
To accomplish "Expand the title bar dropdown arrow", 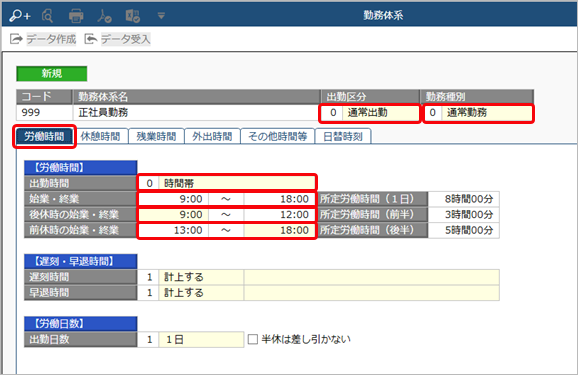I will [x=161, y=16].
